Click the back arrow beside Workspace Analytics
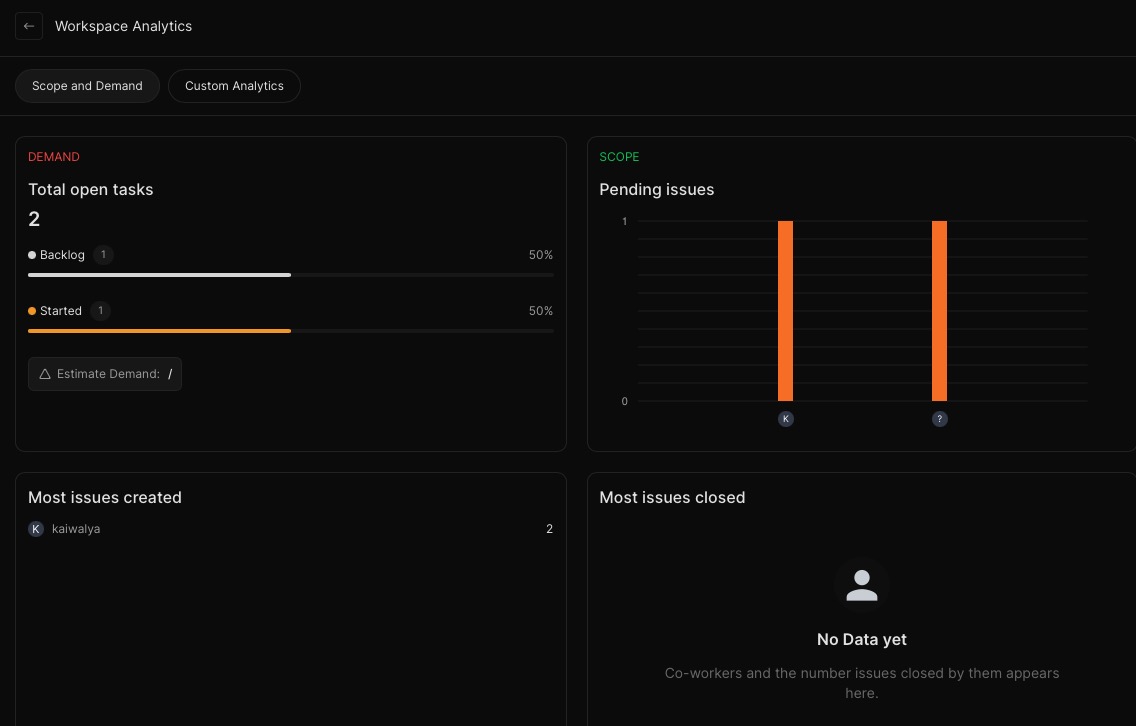The image size is (1136, 726). tap(29, 26)
